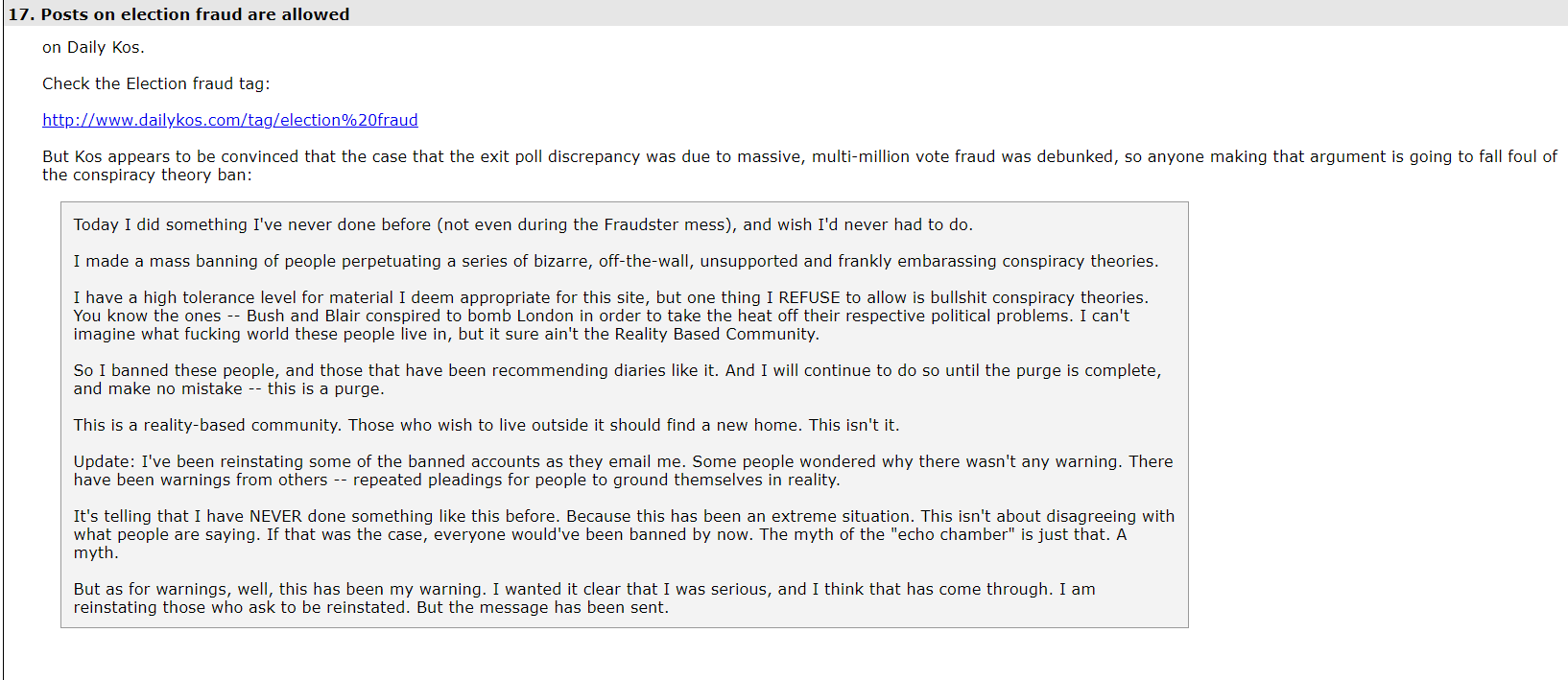Screen dimensions: 1568x680
Task: Click the paragraph starting "So I banned these people"
Action: point(617,380)
